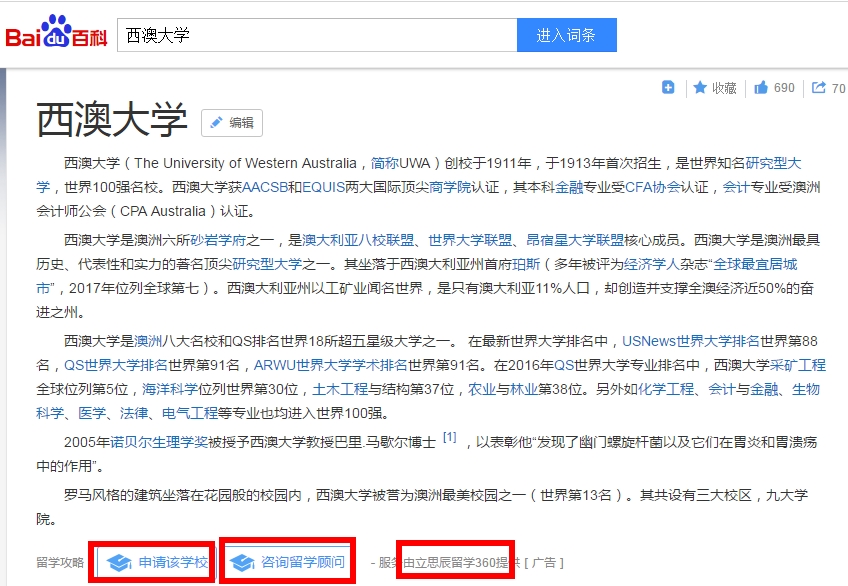Click the reference [1] superscript
Viewport: 848px width, 586px height.
450,437
